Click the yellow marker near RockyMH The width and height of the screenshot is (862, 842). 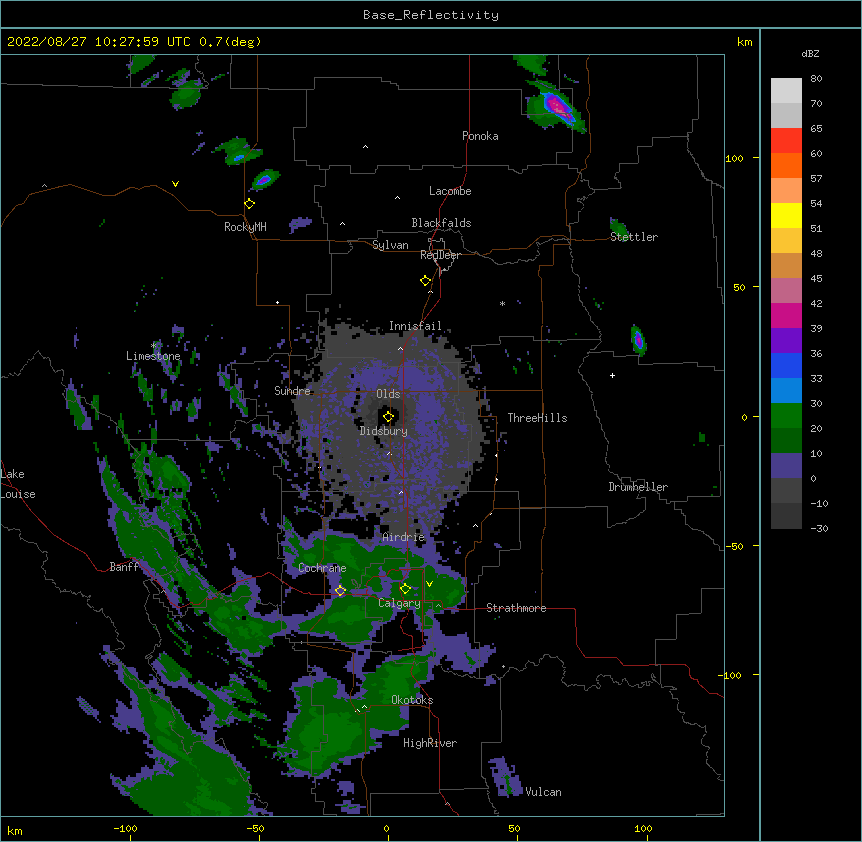click(249, 204)
